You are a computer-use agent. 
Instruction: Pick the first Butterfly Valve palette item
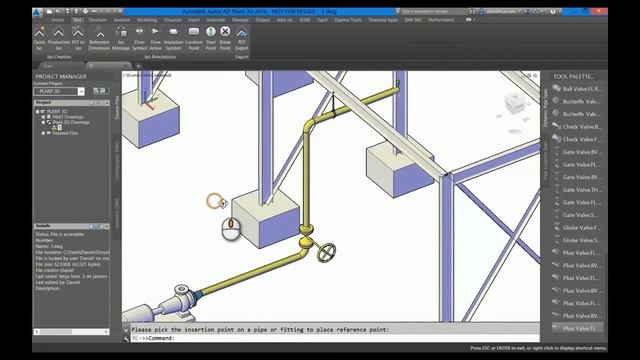(577, 101)
